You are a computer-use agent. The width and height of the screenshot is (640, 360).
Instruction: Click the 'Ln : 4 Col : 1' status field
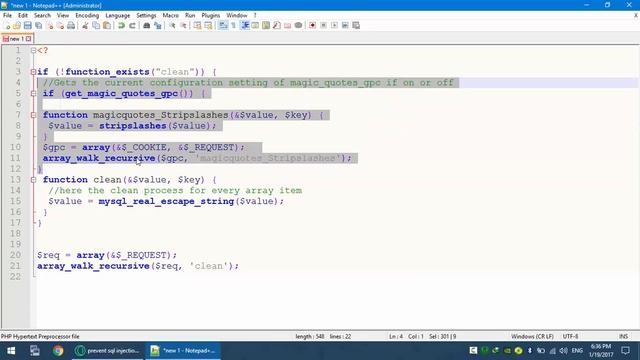click(406, 337)
